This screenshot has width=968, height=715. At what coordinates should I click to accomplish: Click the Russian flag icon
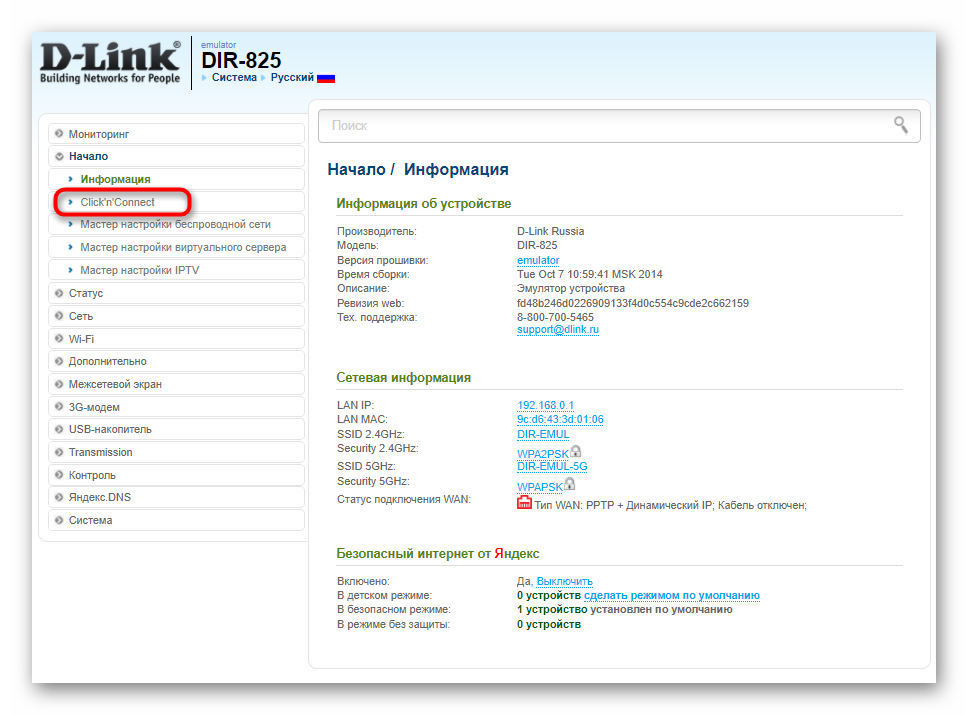[325, 78]
